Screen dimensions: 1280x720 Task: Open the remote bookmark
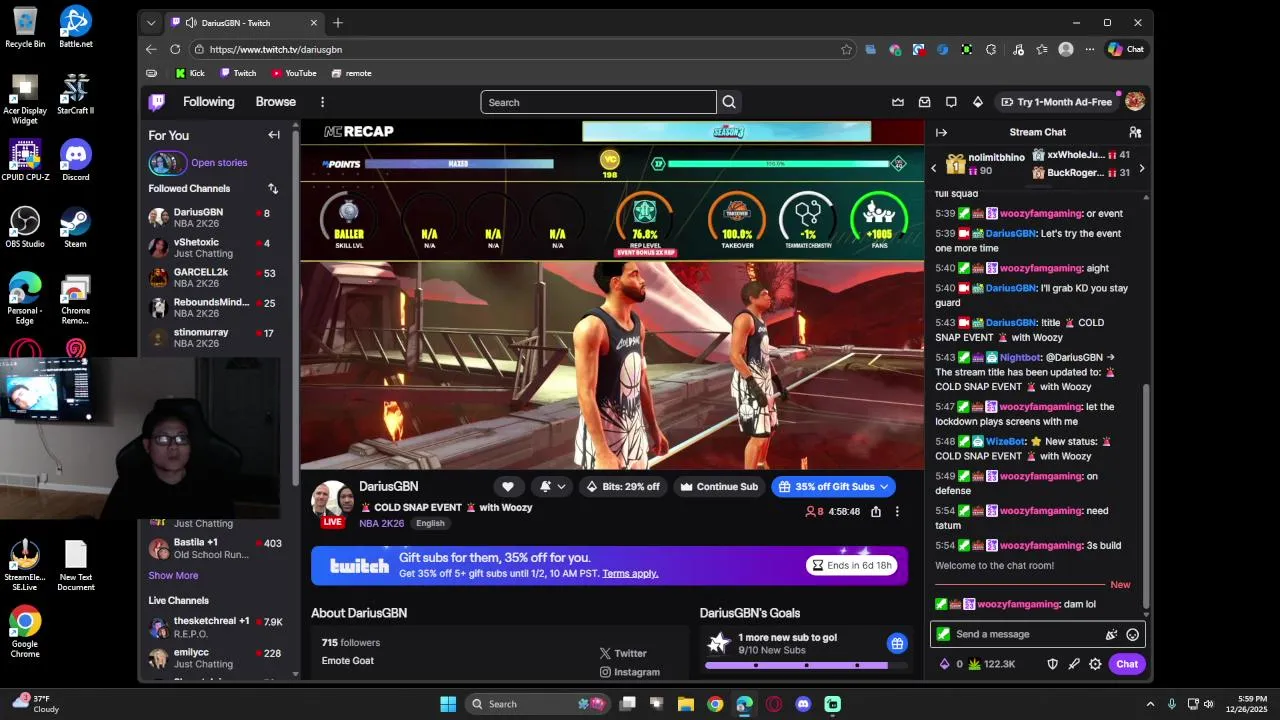[x=351, y=73]
